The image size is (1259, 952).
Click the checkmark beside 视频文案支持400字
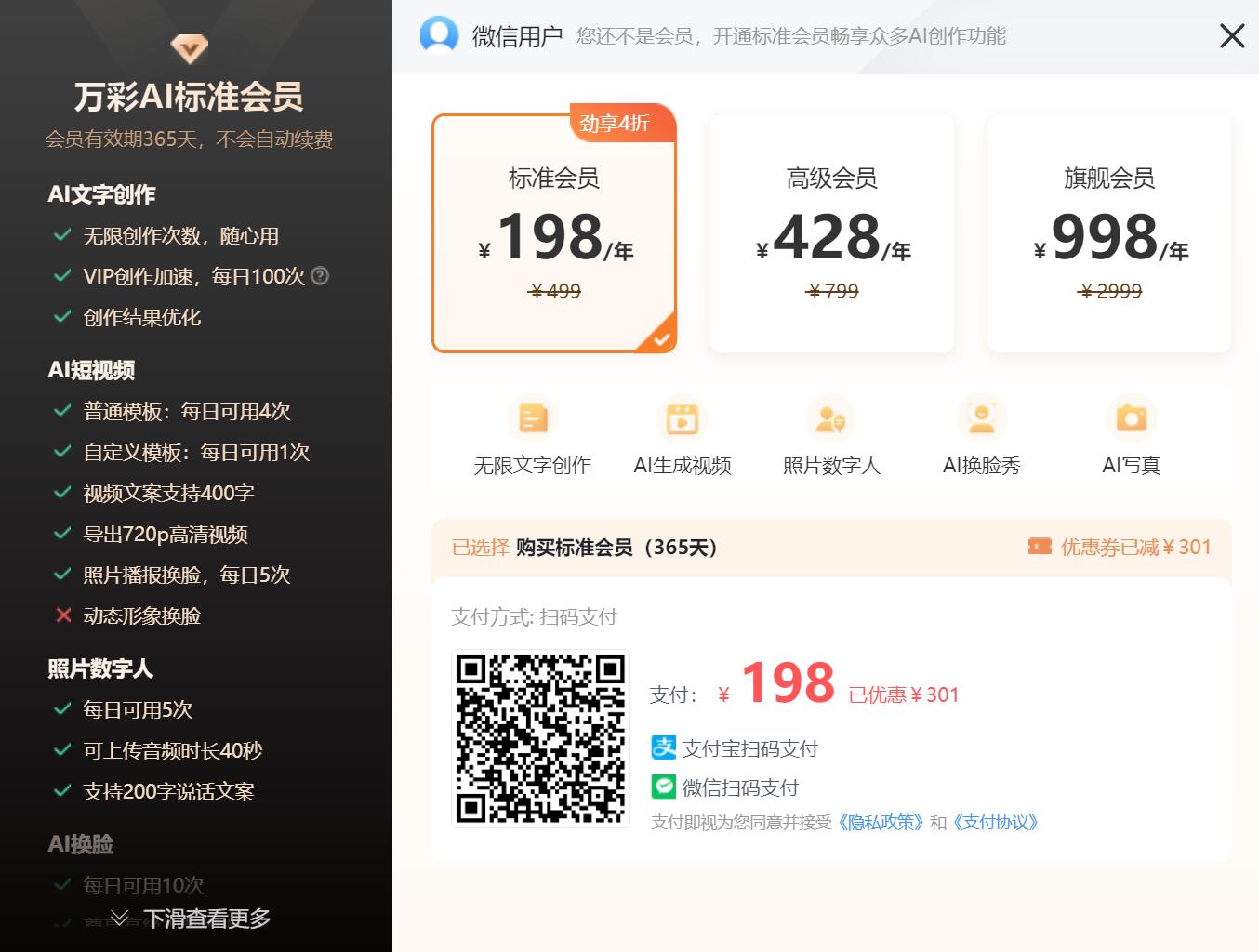click(x=62, y=493)
